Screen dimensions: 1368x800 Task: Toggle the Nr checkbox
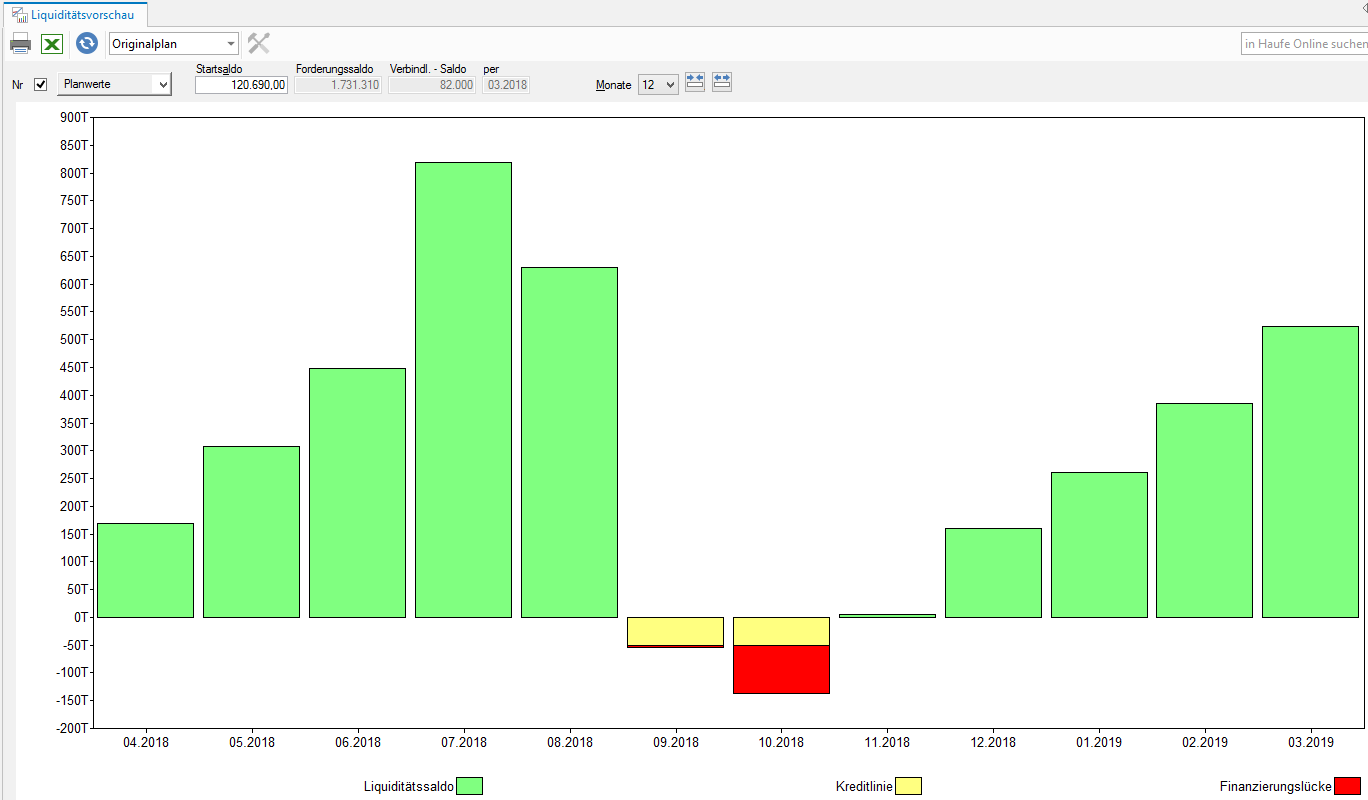[x=41, y=85]
